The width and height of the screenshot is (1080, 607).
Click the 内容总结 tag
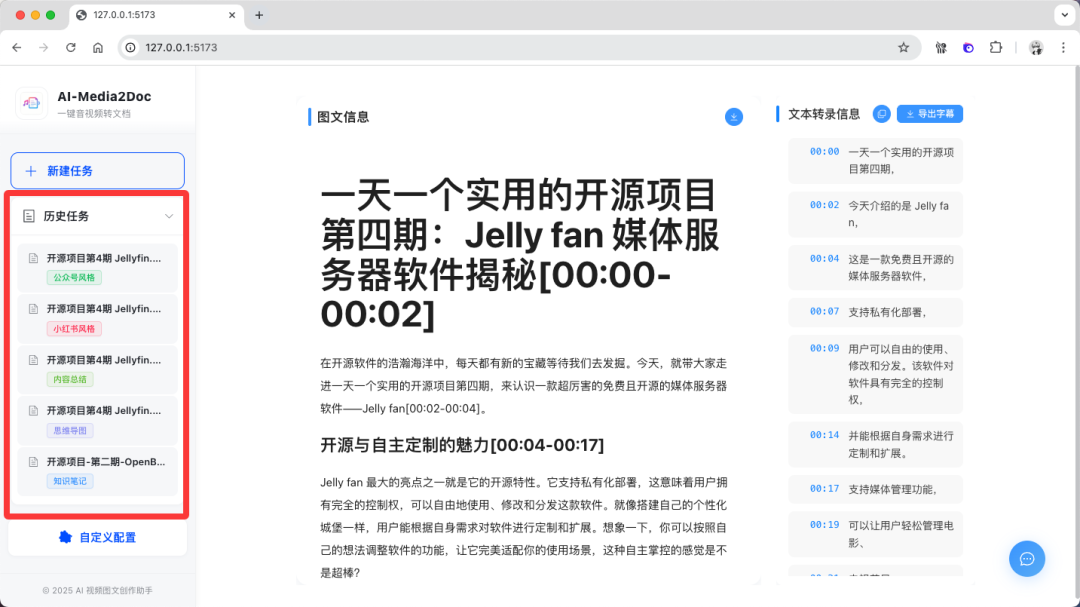(x=70, y=380)
